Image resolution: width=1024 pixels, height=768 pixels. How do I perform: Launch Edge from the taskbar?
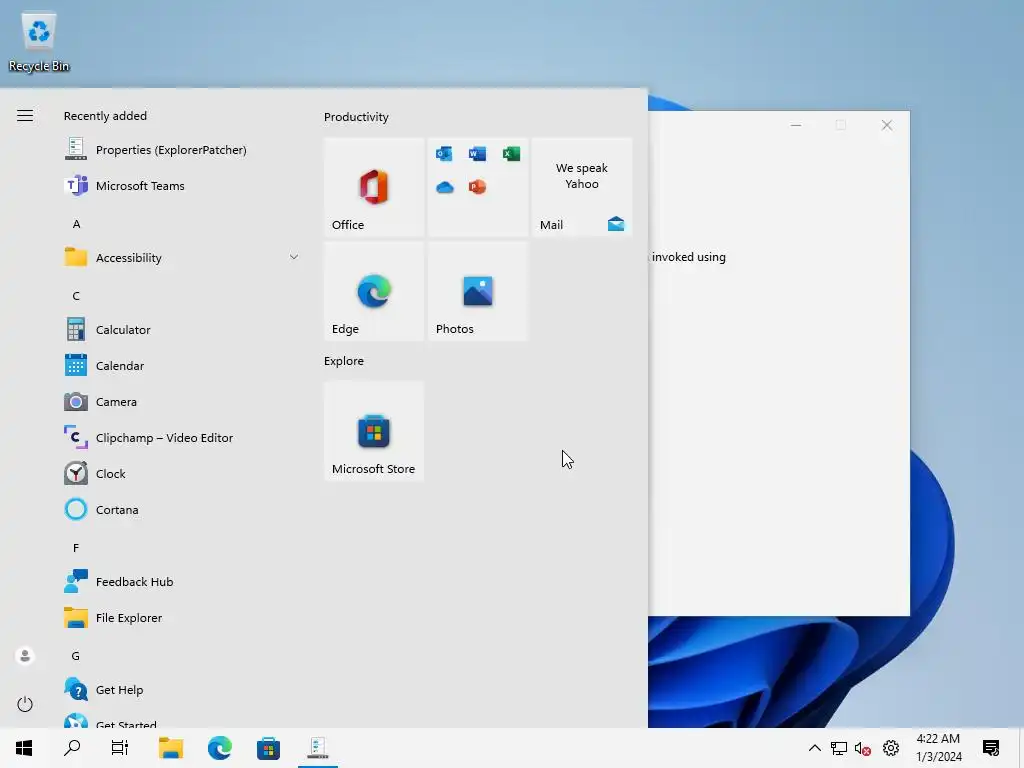click(219, 748)
